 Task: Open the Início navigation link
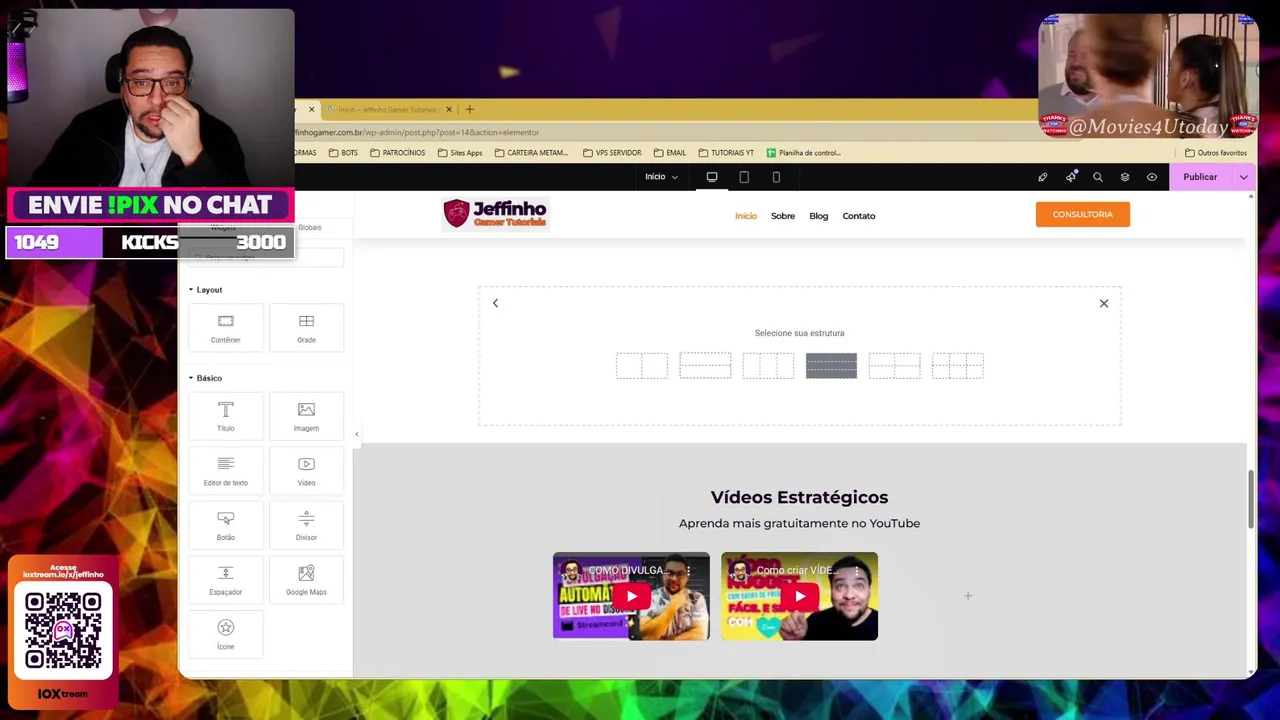pos(746,216)
